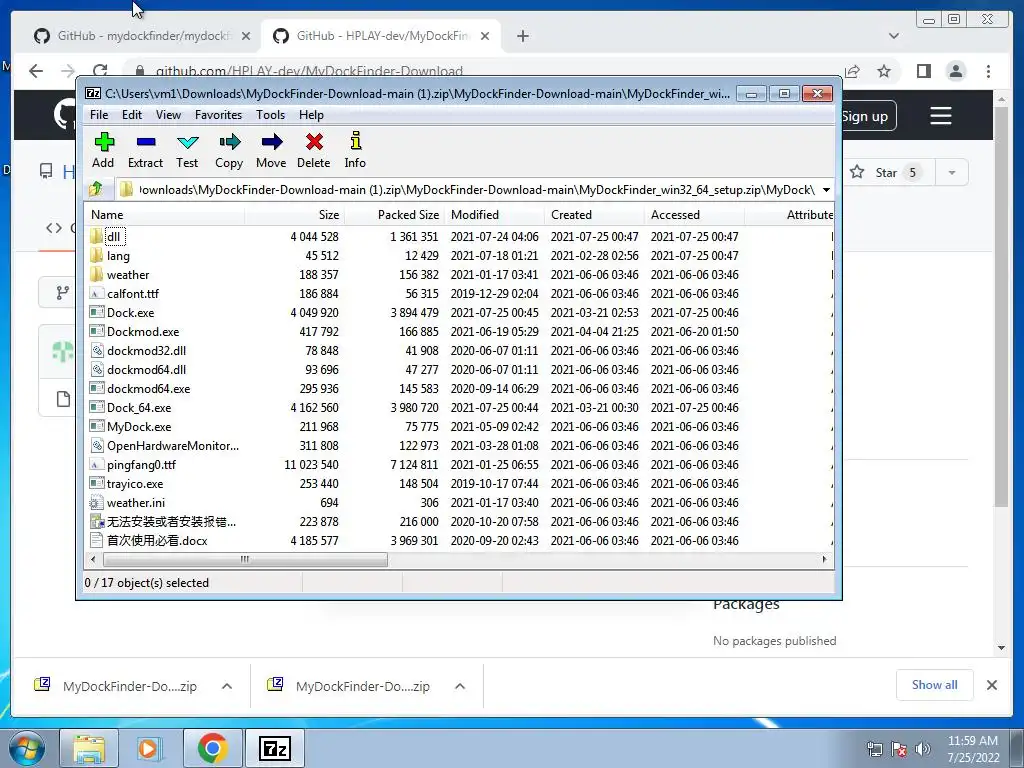Open Windows Explorer from taskbar
Viewport: 1024px width, 768px height.
tap(89, 748)
